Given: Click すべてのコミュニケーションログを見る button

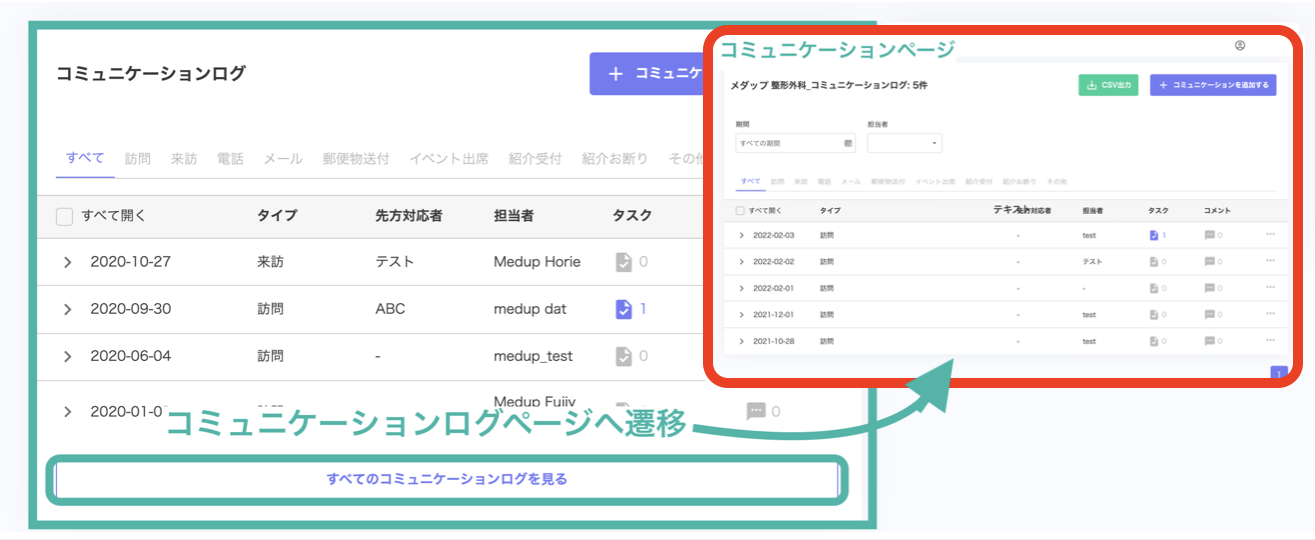Looking at the screenshot, I should [x=447, y=479].
